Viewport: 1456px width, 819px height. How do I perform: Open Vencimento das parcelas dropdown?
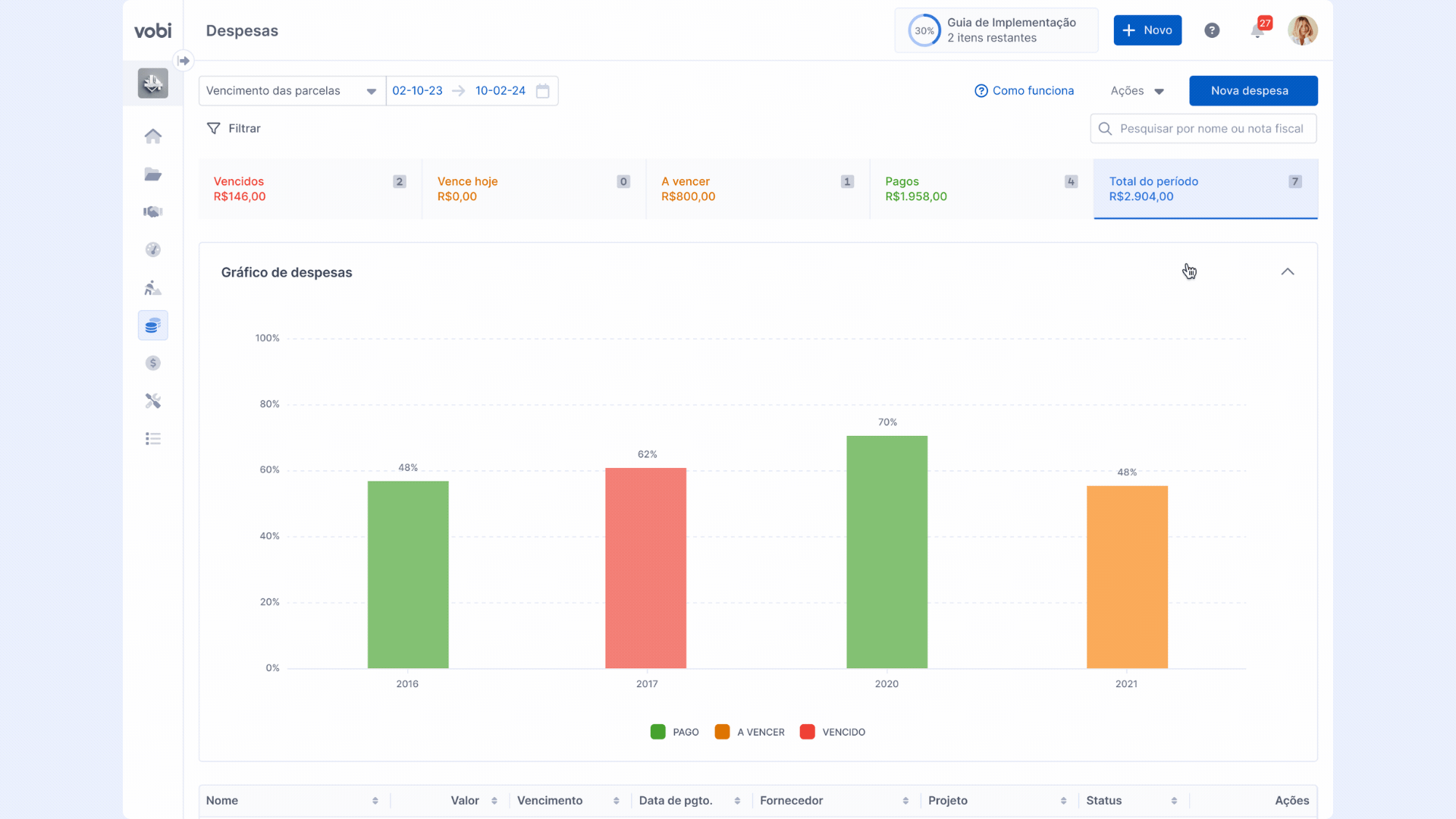tap(291, 91)
